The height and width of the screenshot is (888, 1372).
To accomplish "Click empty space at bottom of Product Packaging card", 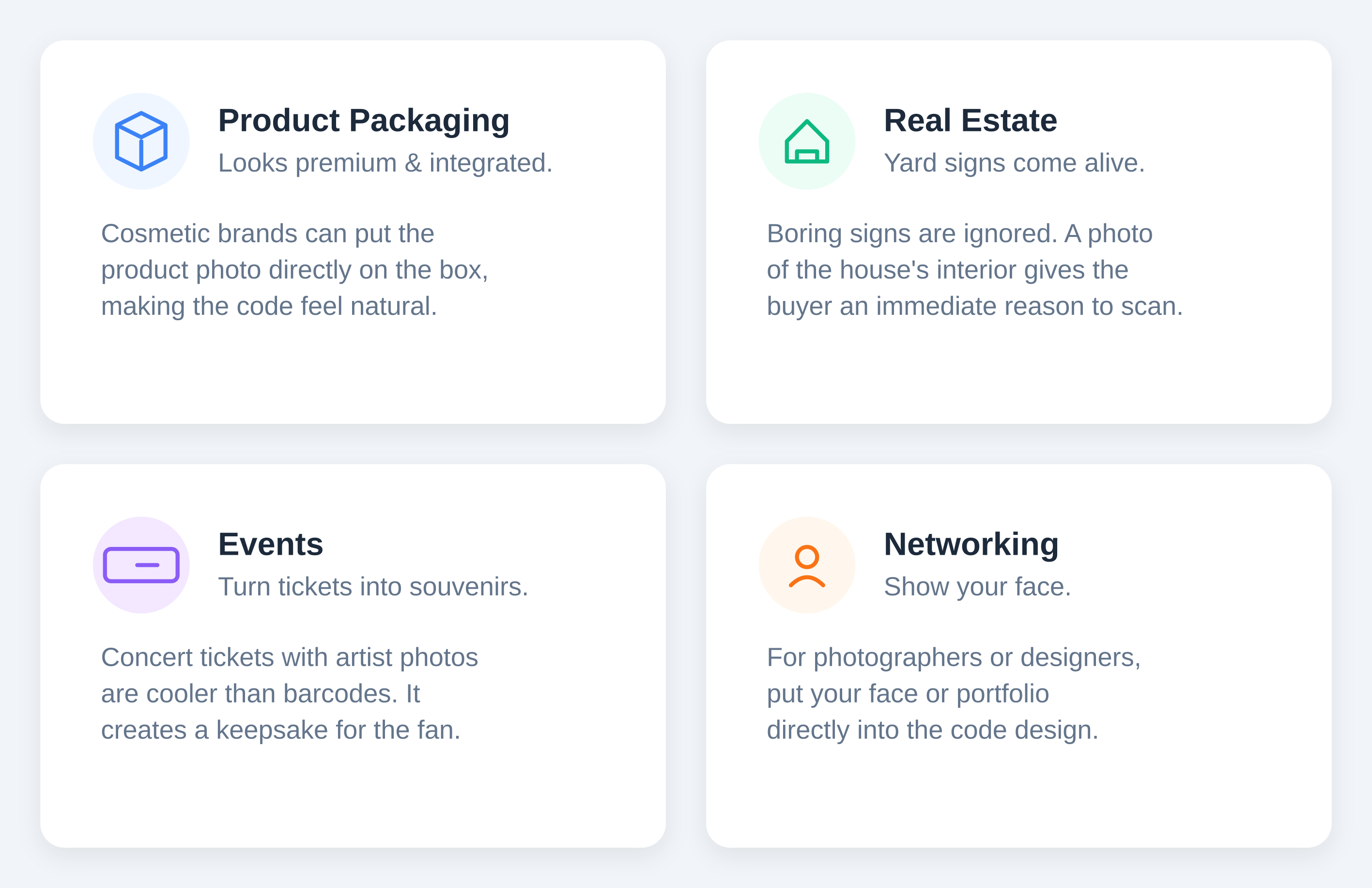I will (x=353, y=375).
